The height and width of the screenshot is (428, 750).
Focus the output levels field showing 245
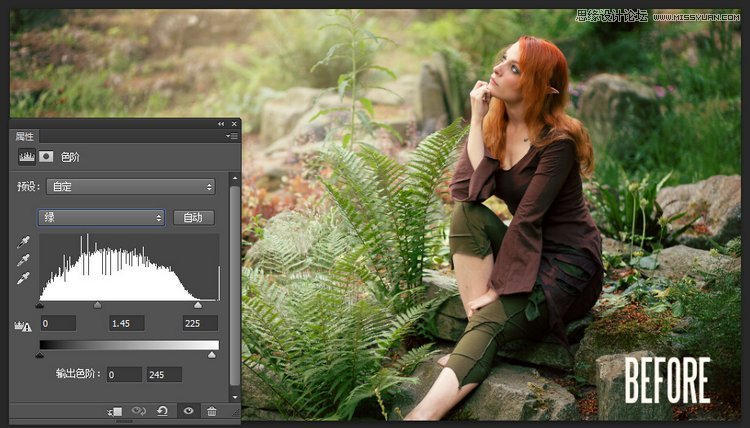click(164, 374)
